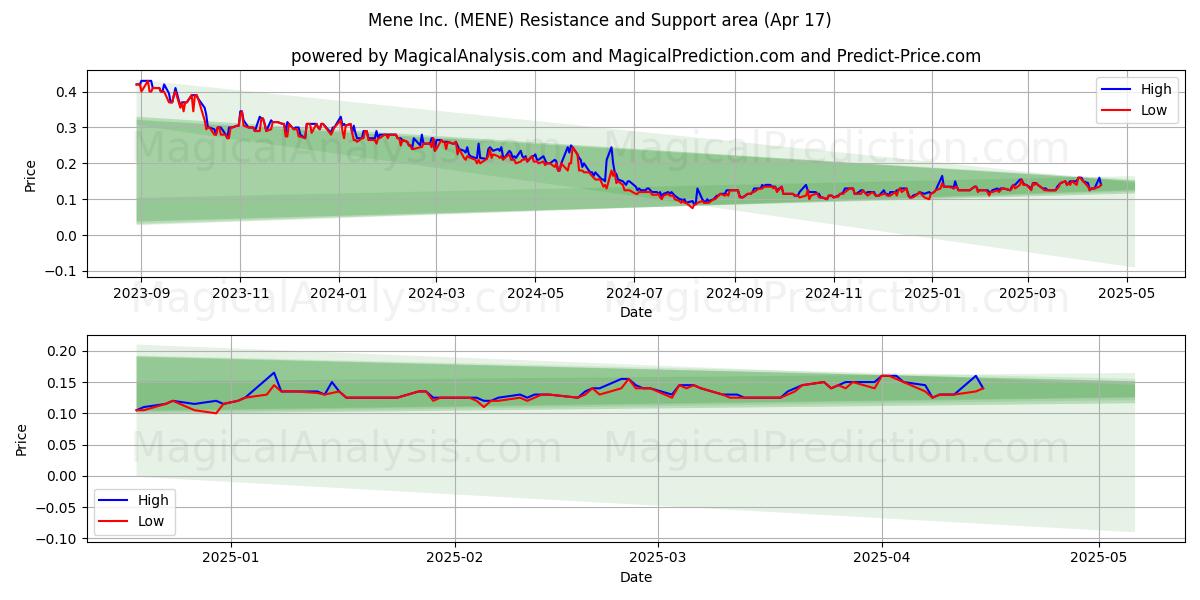
Task: Click the top chart x-axis label '2024-09'
Action: click(x=735, y=293)
